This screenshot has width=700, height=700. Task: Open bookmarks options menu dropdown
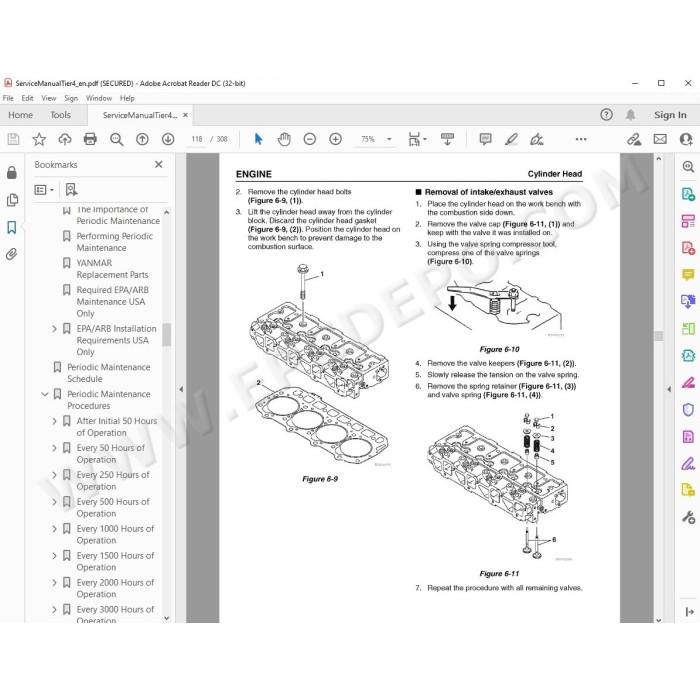tap(44, 190)
